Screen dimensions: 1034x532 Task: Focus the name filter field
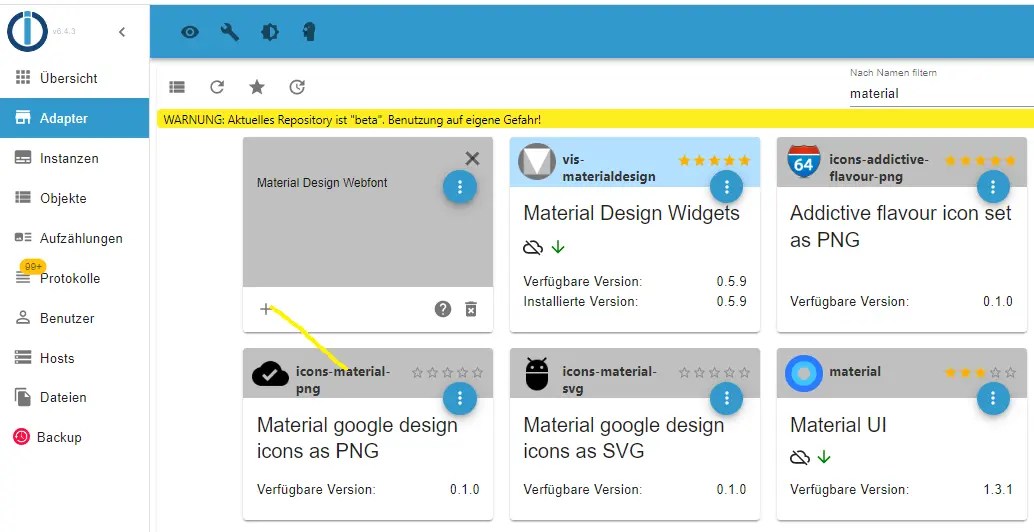coord(941,94)
